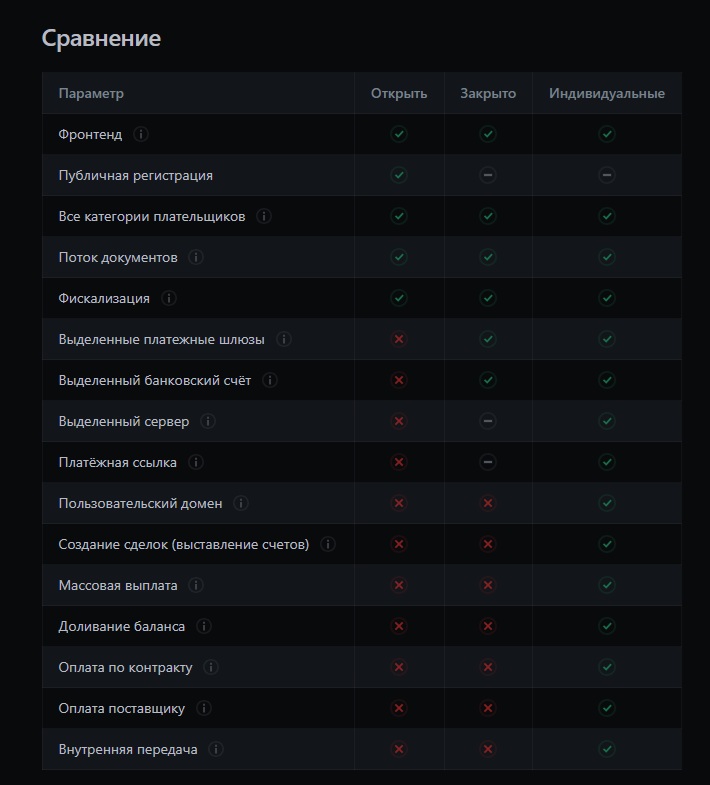Click info icon beside Фискализация
The image size is (710, 785).
pos(169,298)
